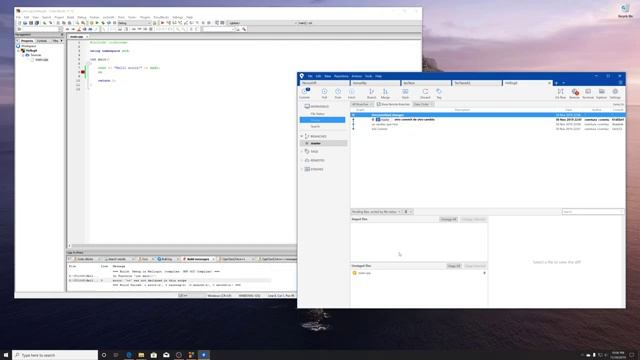This screenshot has height=360, width=640.
Task: Open Repository menu in SourceTree
Action: 341,76
